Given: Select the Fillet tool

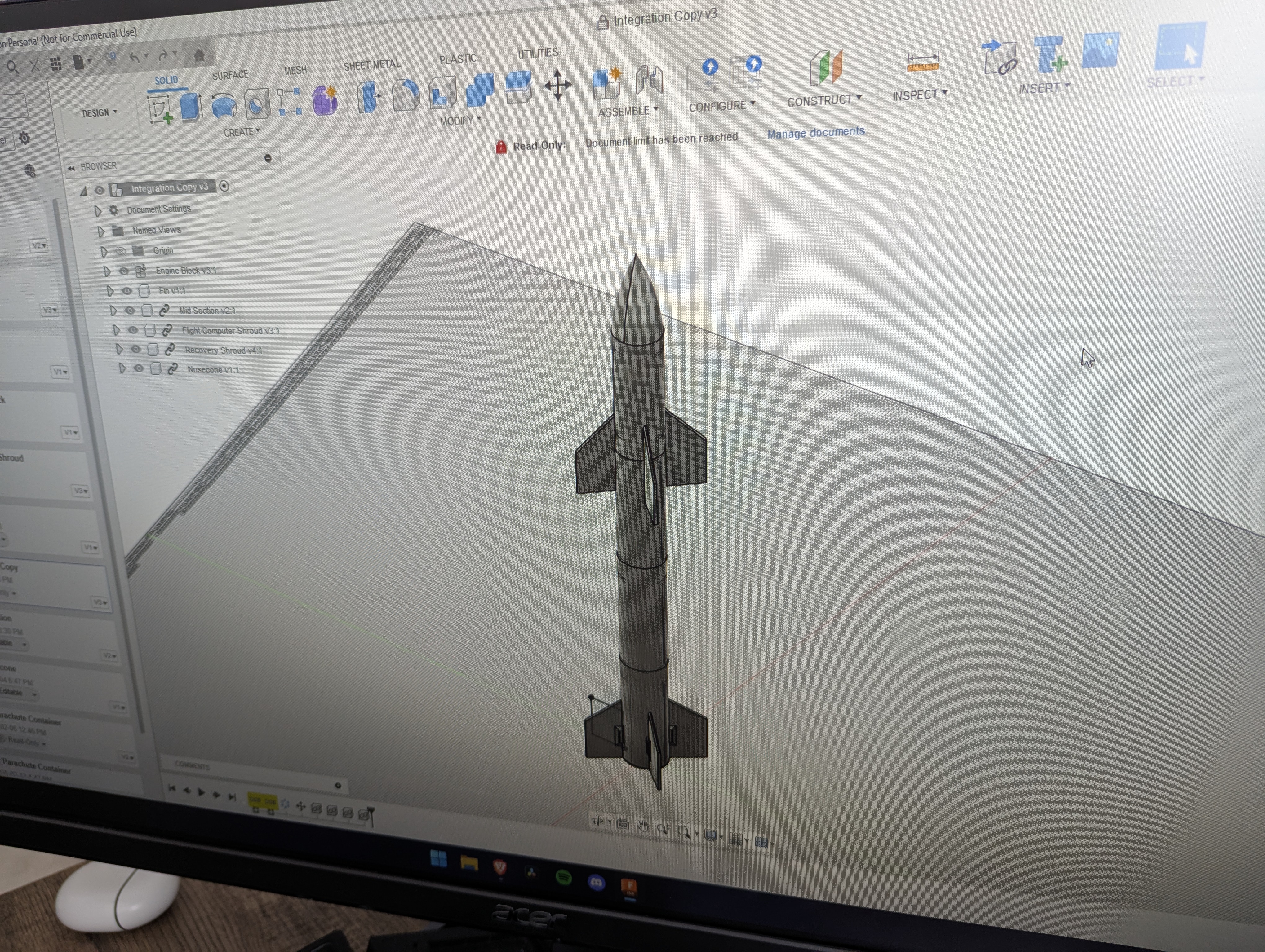Looking at the screenshot, I should tap(406, 95).
